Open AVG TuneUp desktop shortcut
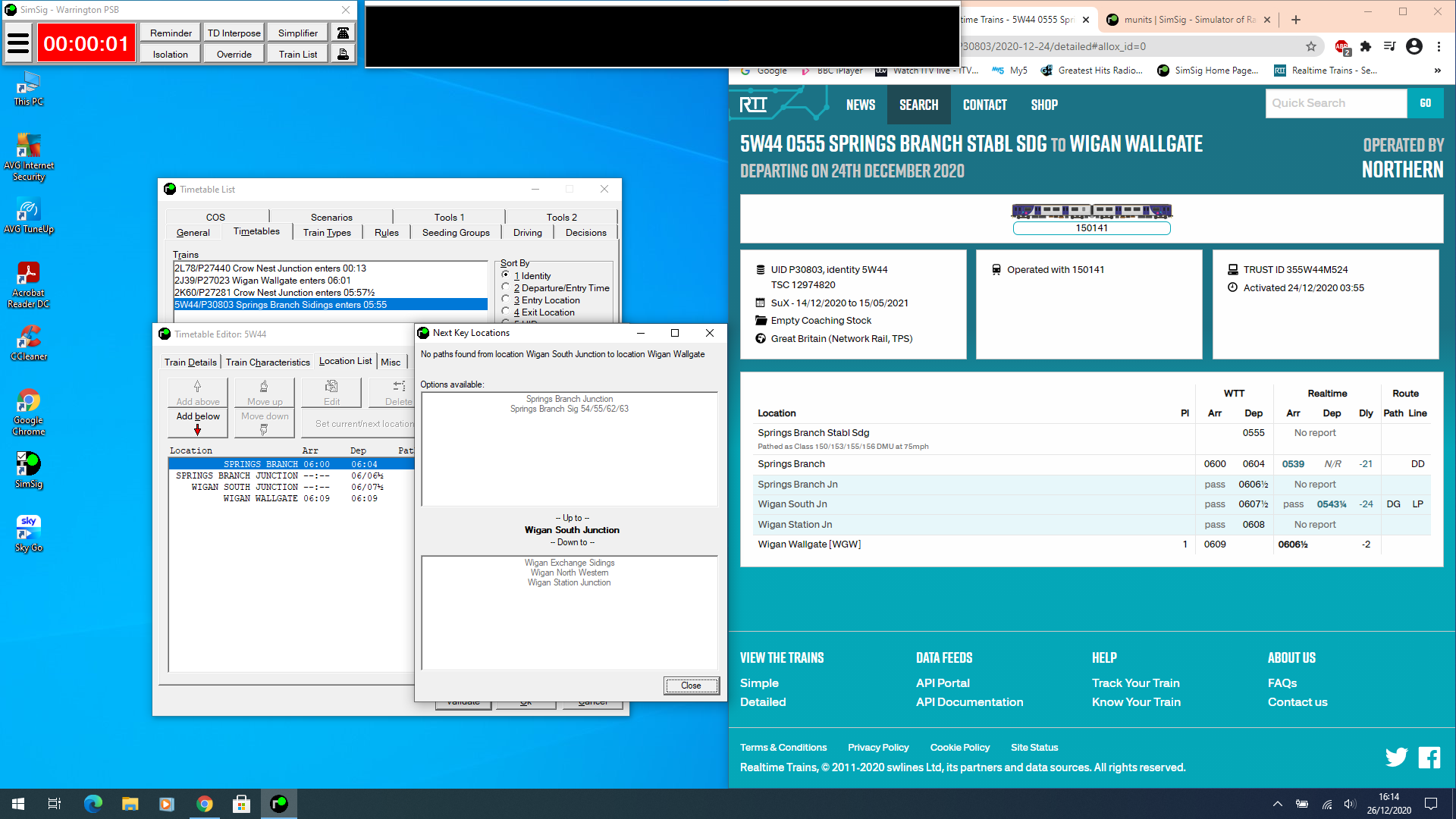 (29, 216)
